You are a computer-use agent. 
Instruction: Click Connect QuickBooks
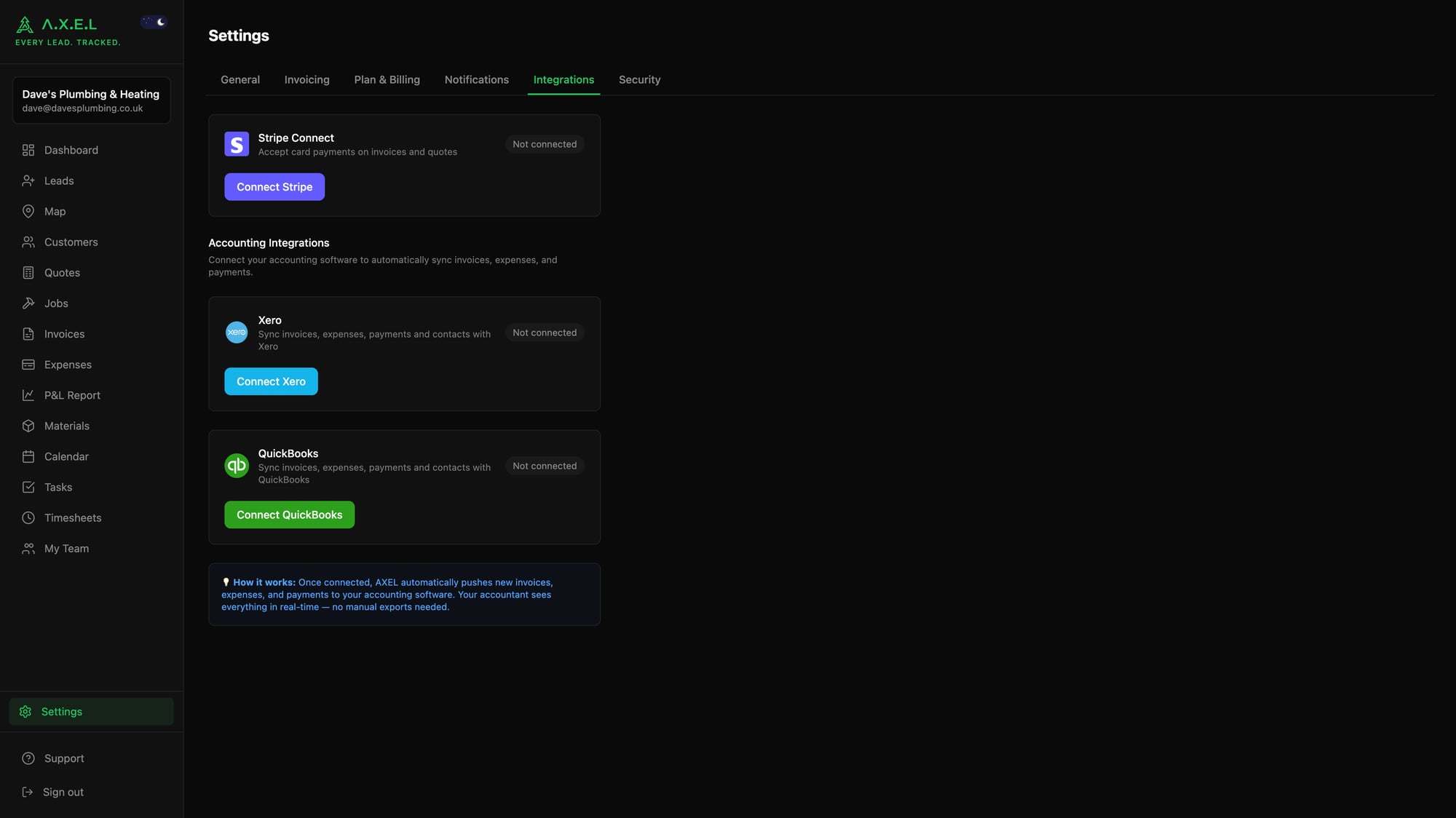[289, 515]
